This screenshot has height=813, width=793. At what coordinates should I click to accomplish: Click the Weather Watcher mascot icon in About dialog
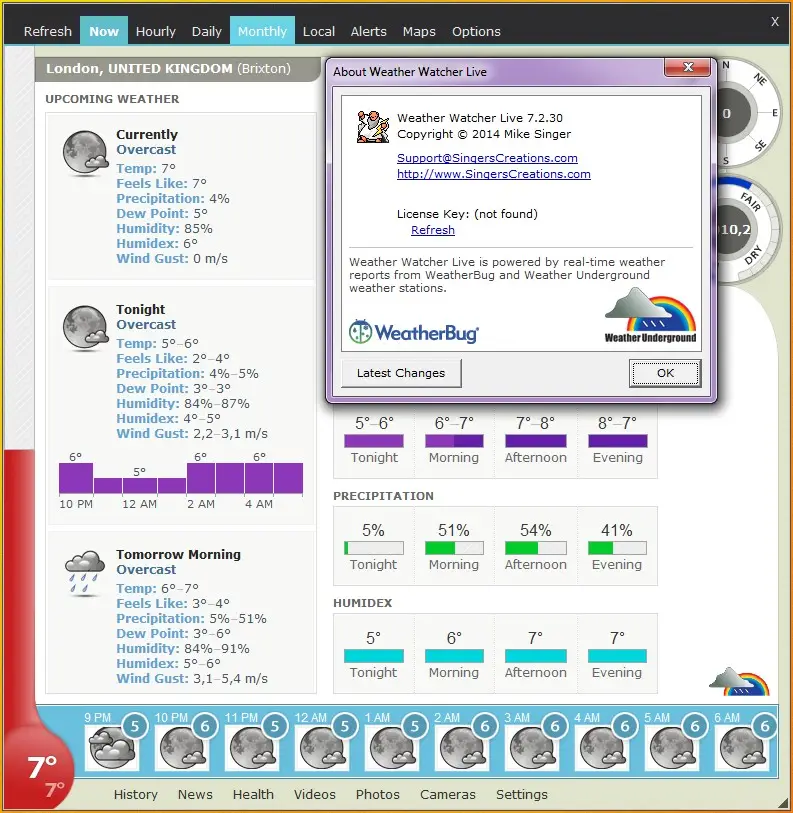pyautogui.click(x=373, y=126)
